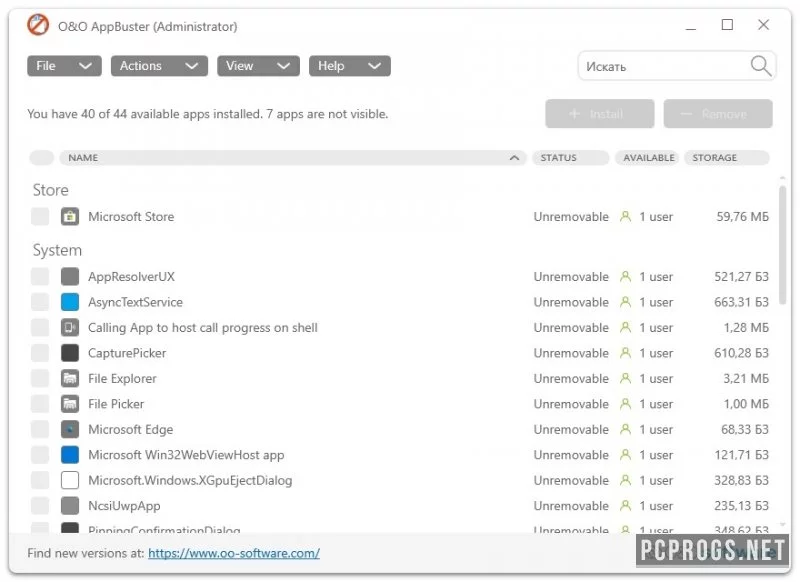Screen dimensions: 800x582
Task: Check the File Explorer checkbox
Action: pos(40,378)
